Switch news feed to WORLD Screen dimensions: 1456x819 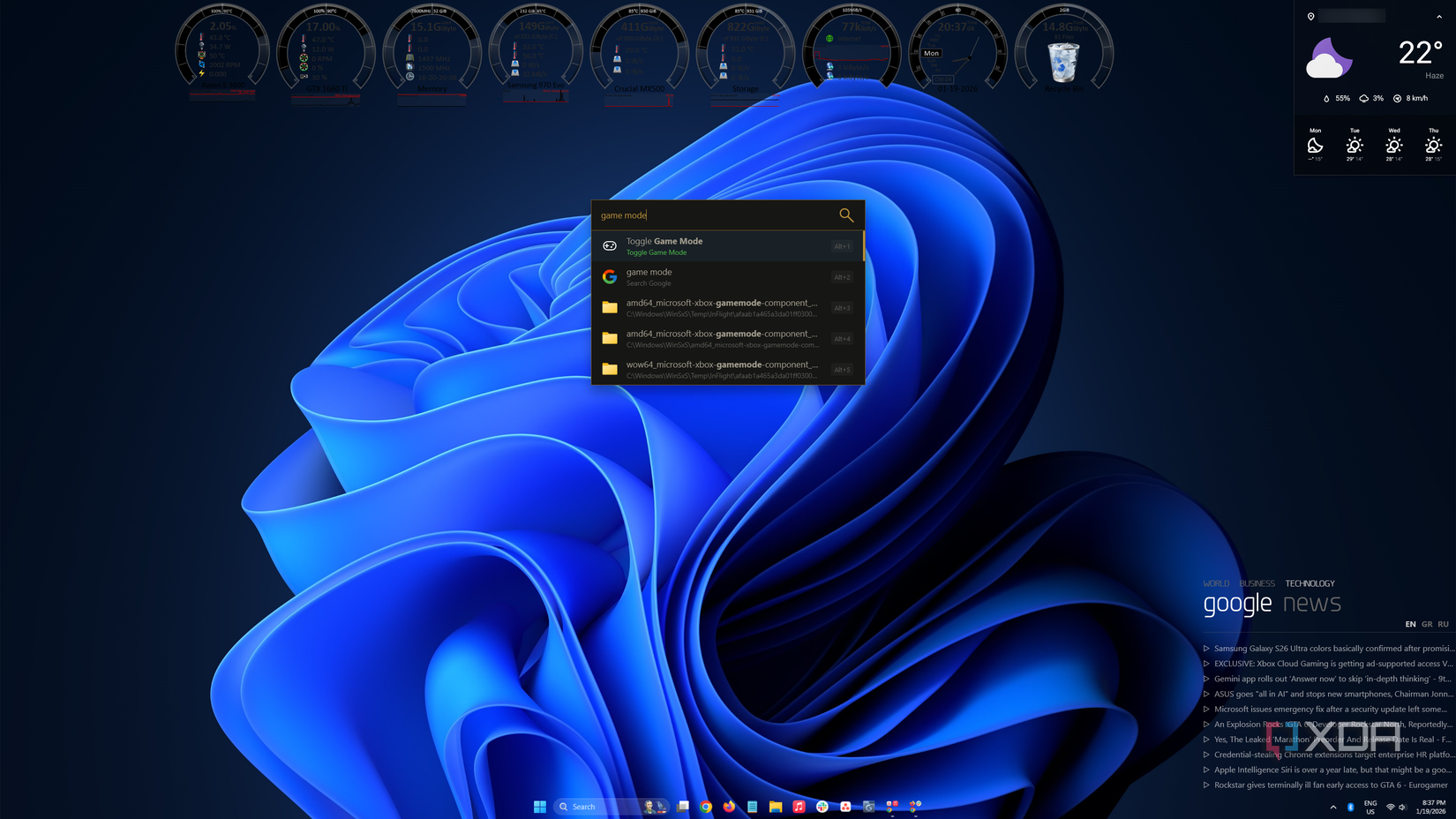point(1216,583)
